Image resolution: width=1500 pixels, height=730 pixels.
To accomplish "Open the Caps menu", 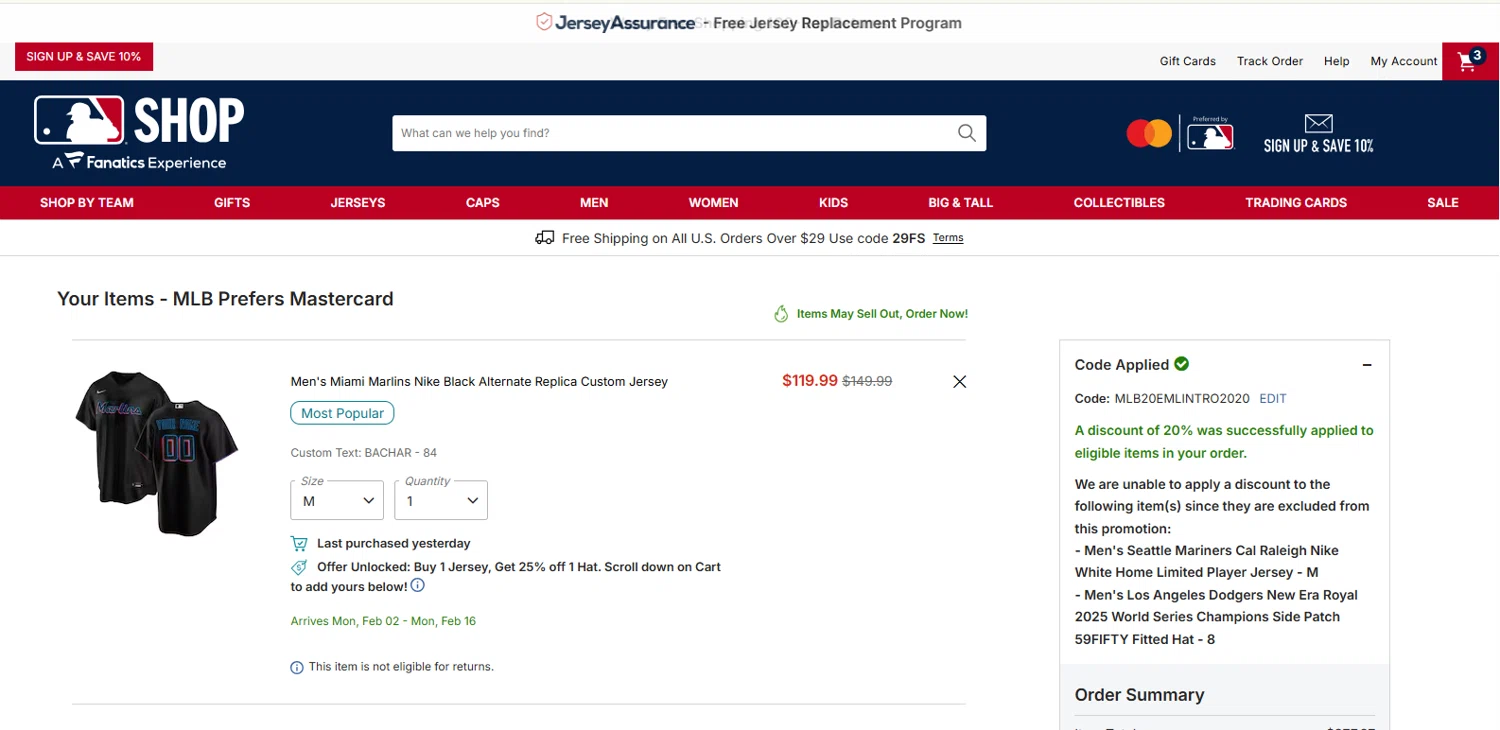I will (x=483, y=202).
